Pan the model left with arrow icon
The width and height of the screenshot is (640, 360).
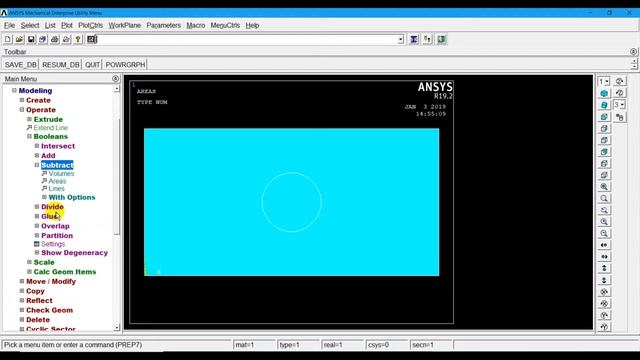click(604, 245)
